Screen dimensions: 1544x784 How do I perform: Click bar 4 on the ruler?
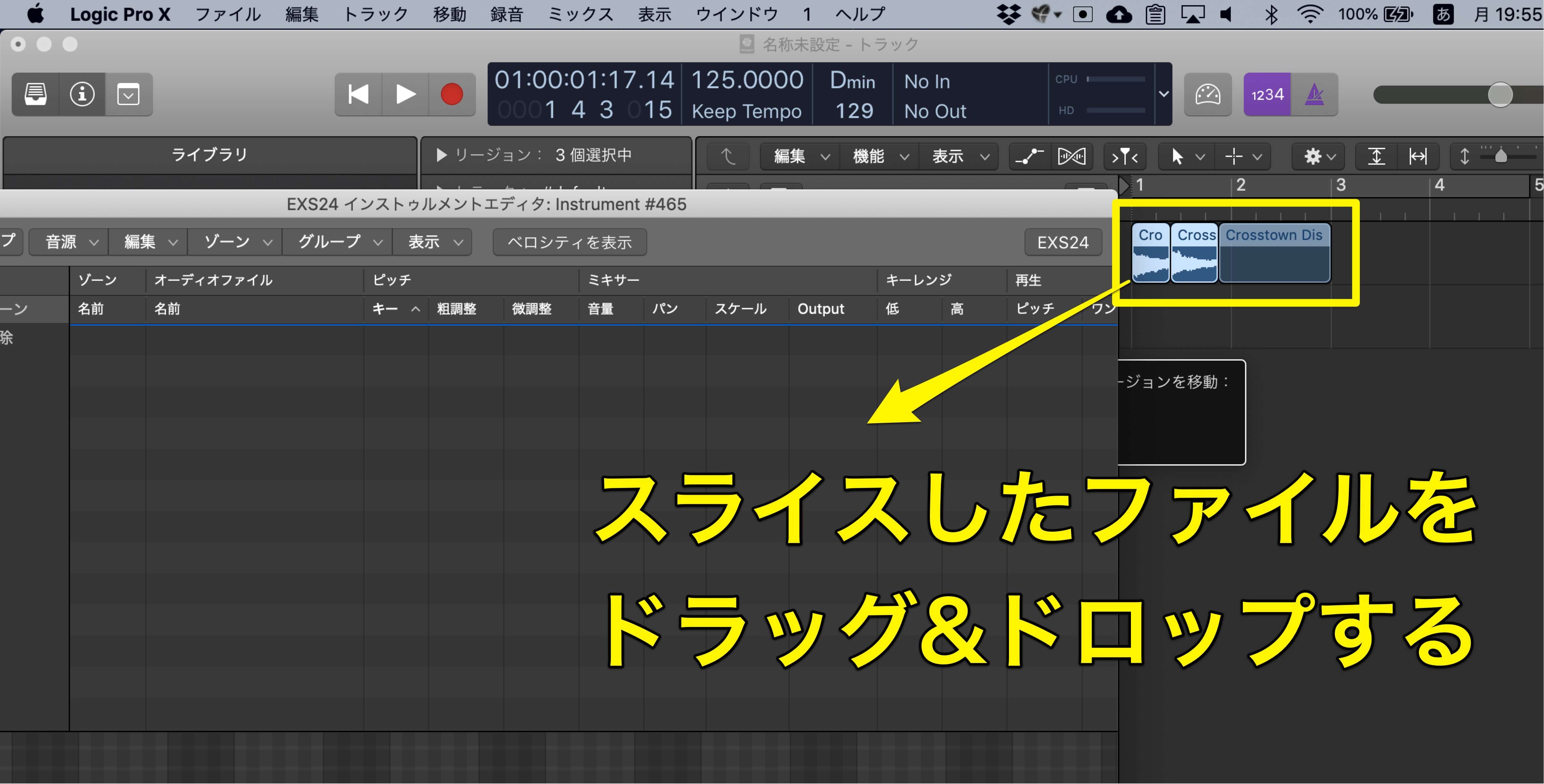coord(1440,185)
